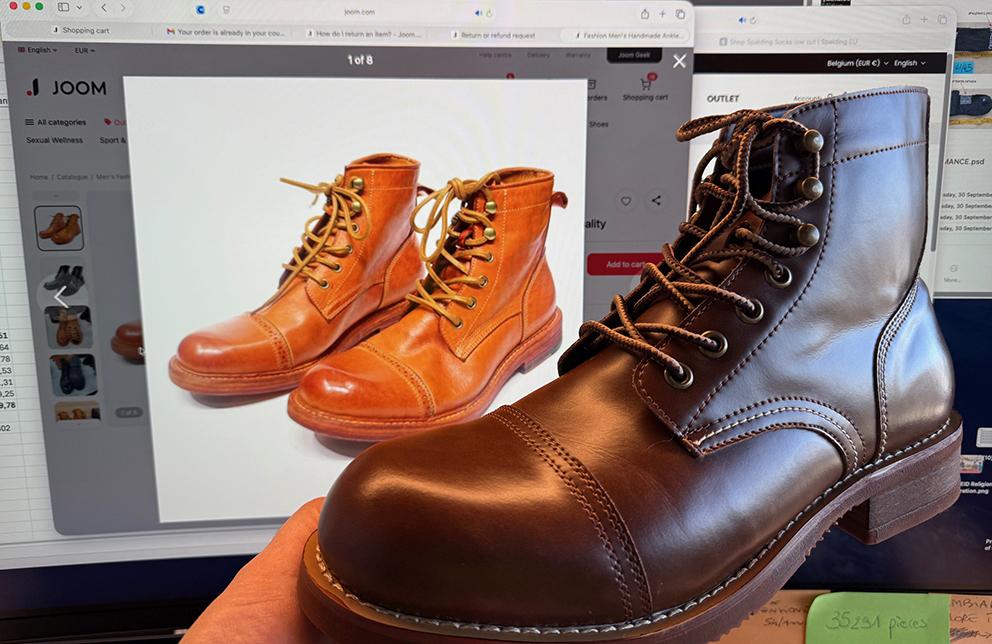The width and height of the screenshot is (992, 644).
Task: Open Belgium (EUR €) country selector
Action: [855, 63]
